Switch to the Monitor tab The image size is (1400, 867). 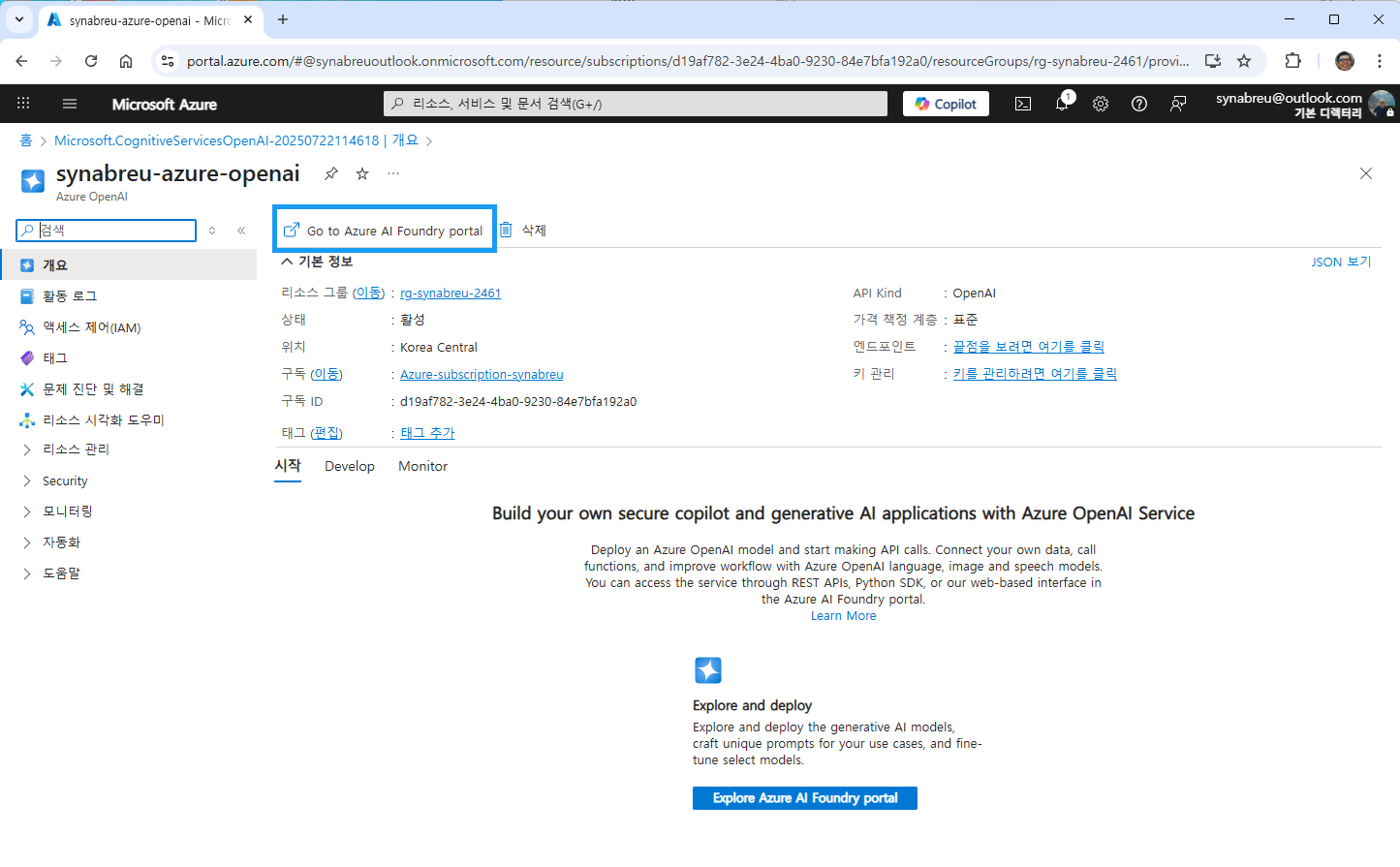coord(423,466)
